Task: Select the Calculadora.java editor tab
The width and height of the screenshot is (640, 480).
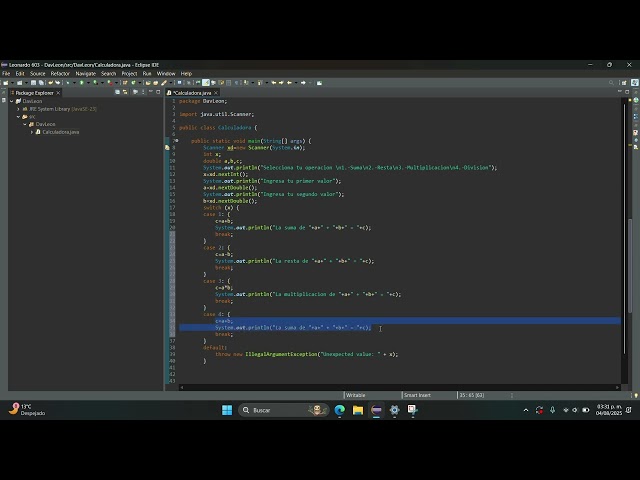Action: click(x=192, y=93)
